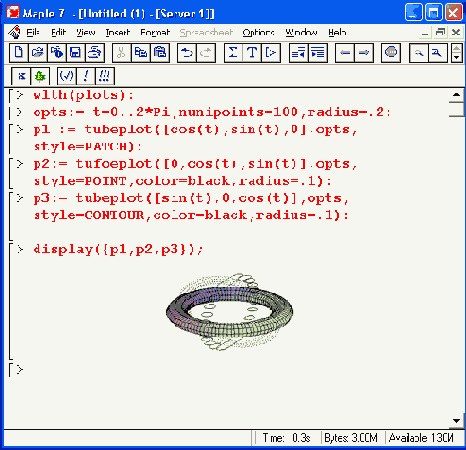The width and height of the screenshot is (466, 450).
Task: Expand toolbar using the down stepper arrow
Action: click(457, 58)
